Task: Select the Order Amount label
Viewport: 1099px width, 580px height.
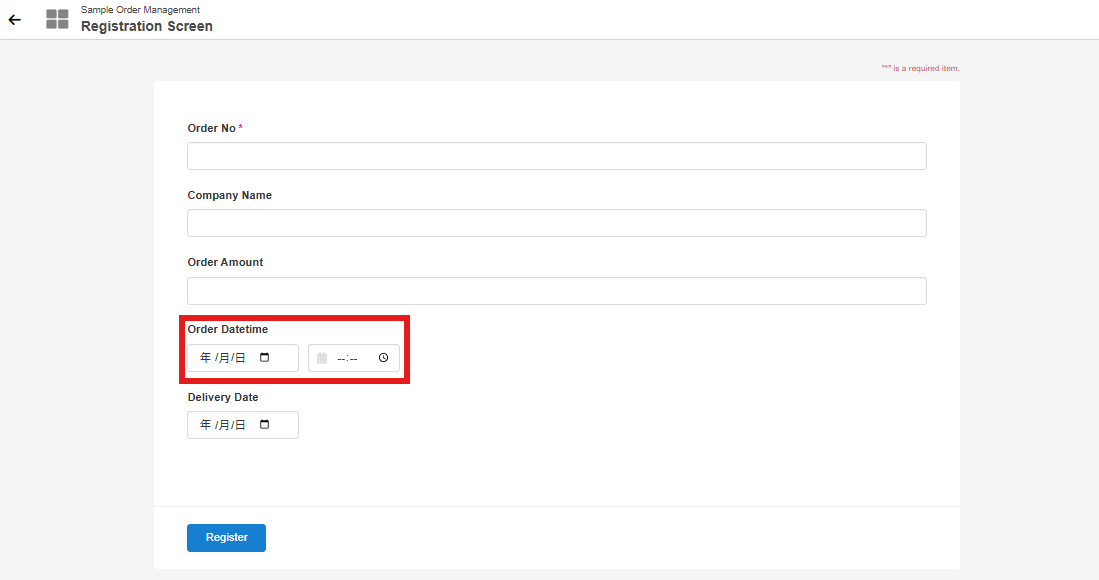Action: pos(225,262)
